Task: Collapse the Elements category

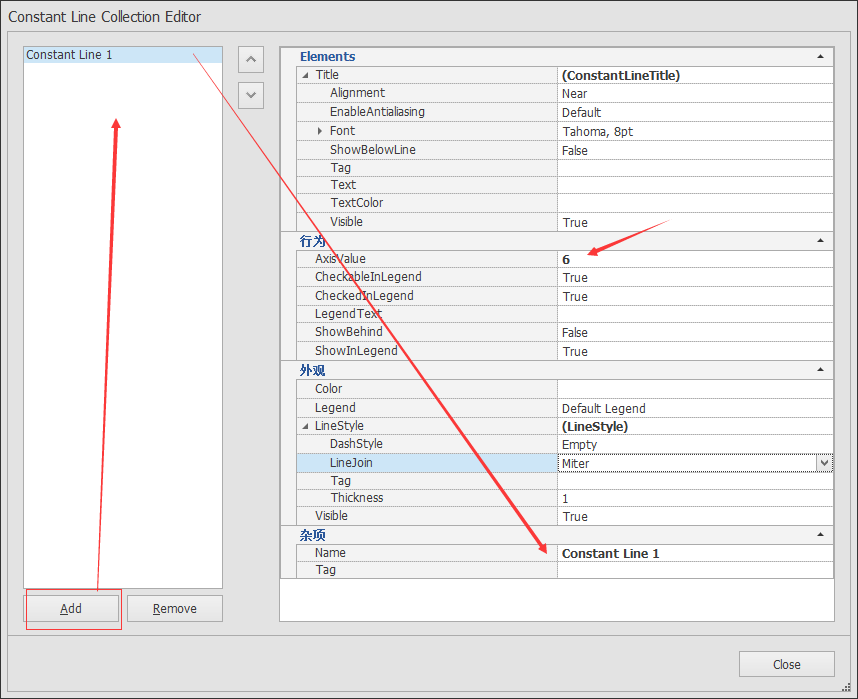Action: coord(821,56)
